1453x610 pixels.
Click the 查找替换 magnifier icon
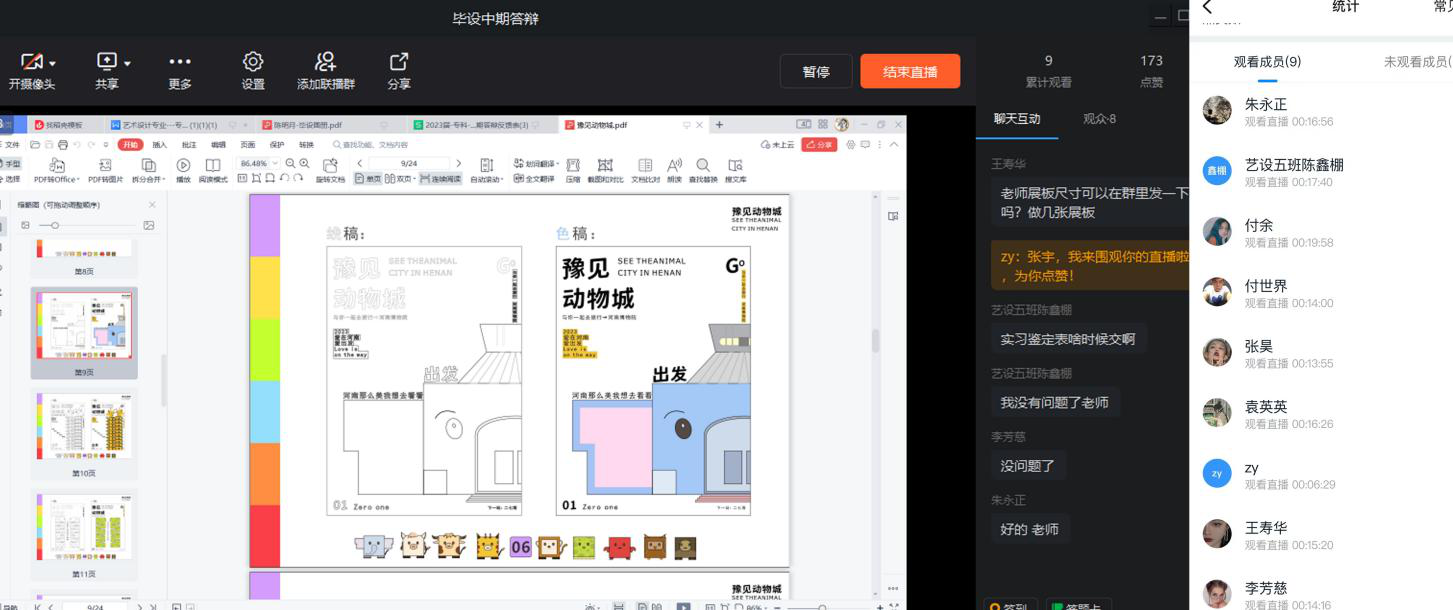click(x=703, y=165)
